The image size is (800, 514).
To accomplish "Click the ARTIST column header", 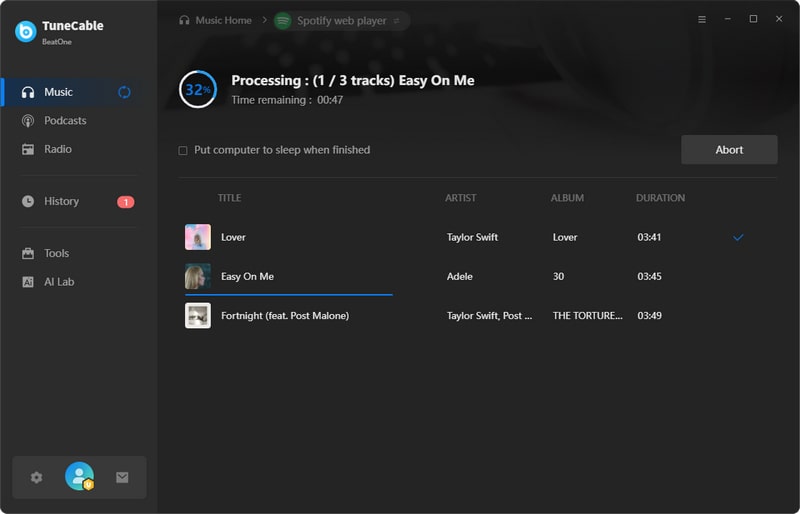I will [461, 198].
